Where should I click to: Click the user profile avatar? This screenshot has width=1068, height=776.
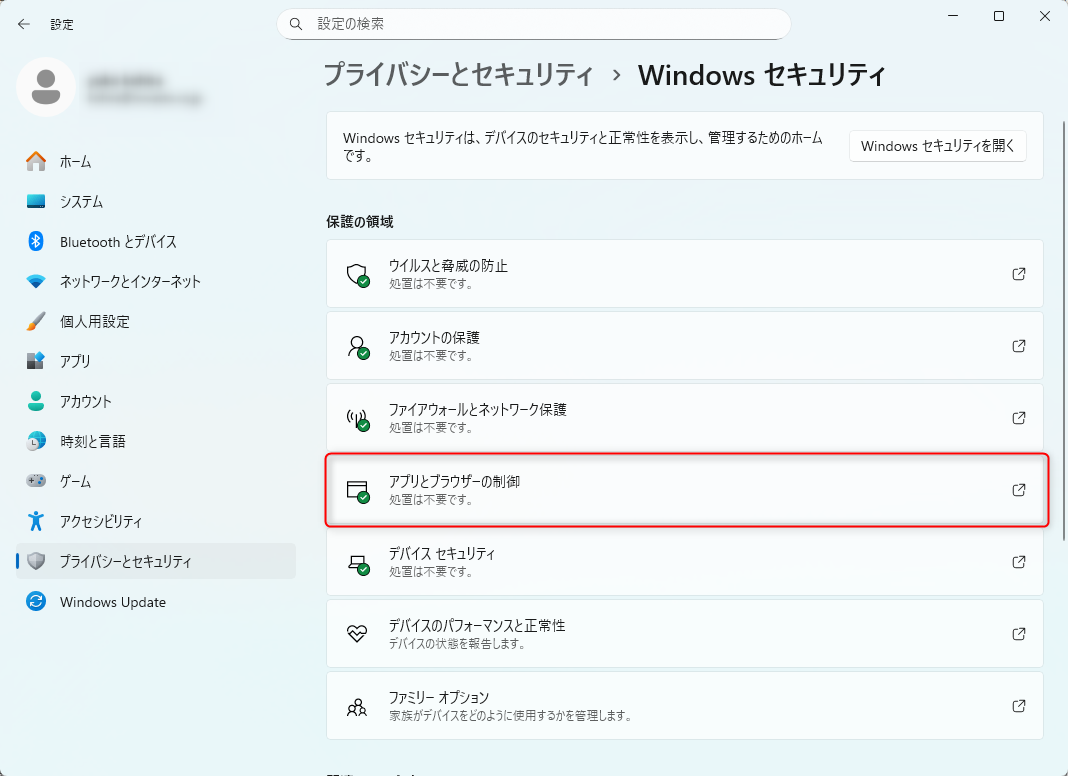pos(46,87)
